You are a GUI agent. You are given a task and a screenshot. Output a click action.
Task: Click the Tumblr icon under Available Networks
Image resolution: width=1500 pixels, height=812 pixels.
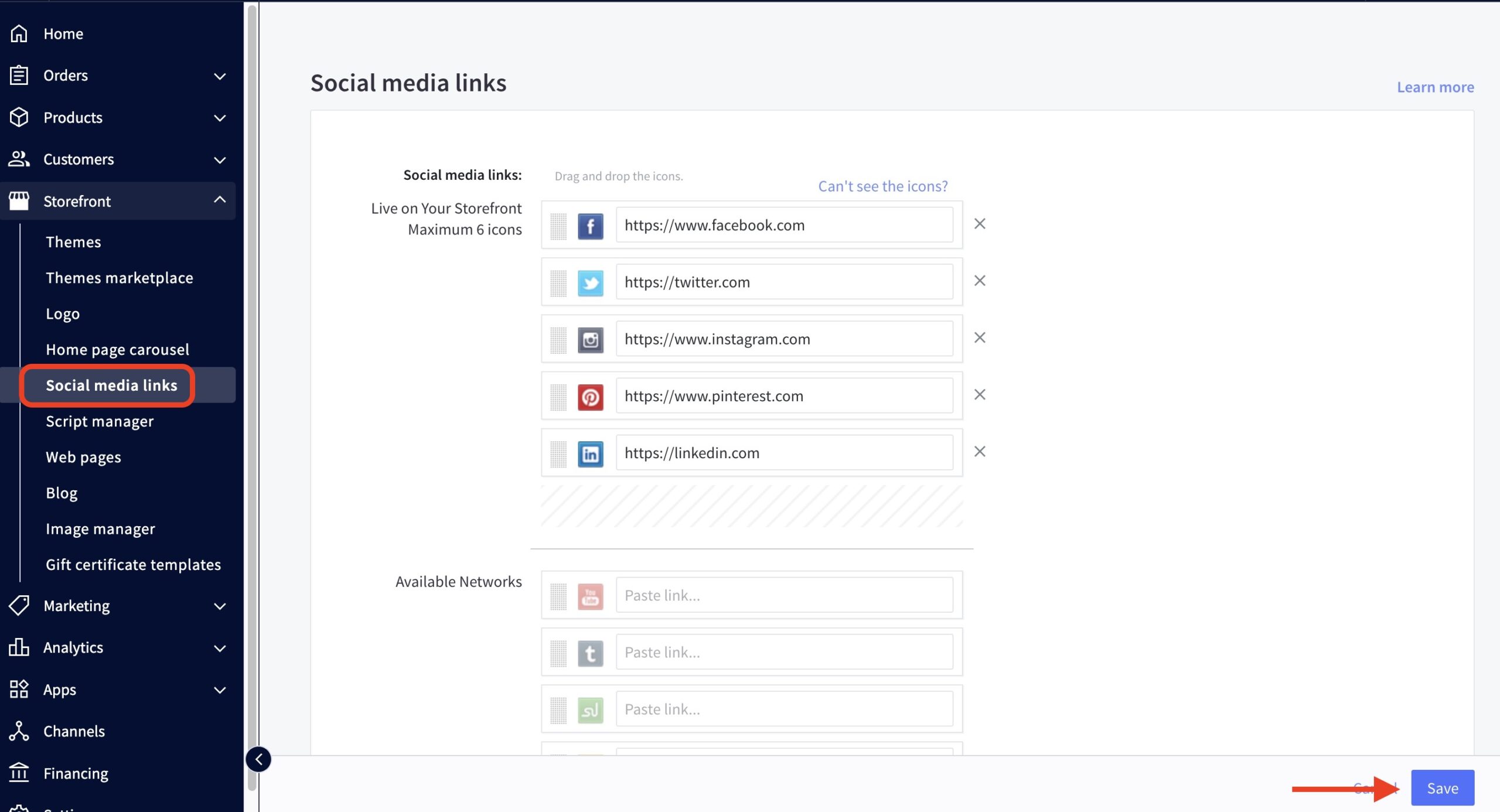pyautogui.click(x=590, y=653)
